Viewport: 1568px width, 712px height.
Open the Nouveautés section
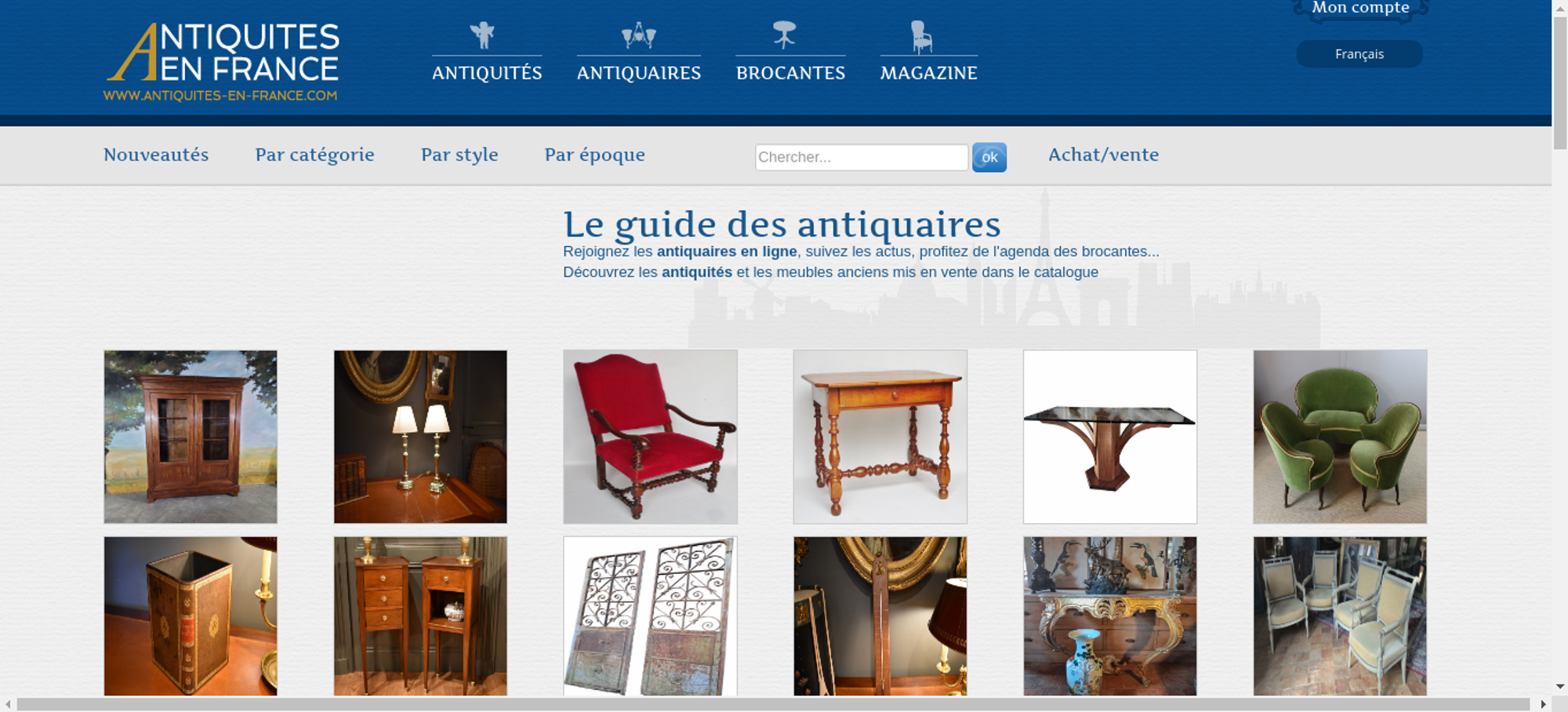pos(156,154)
